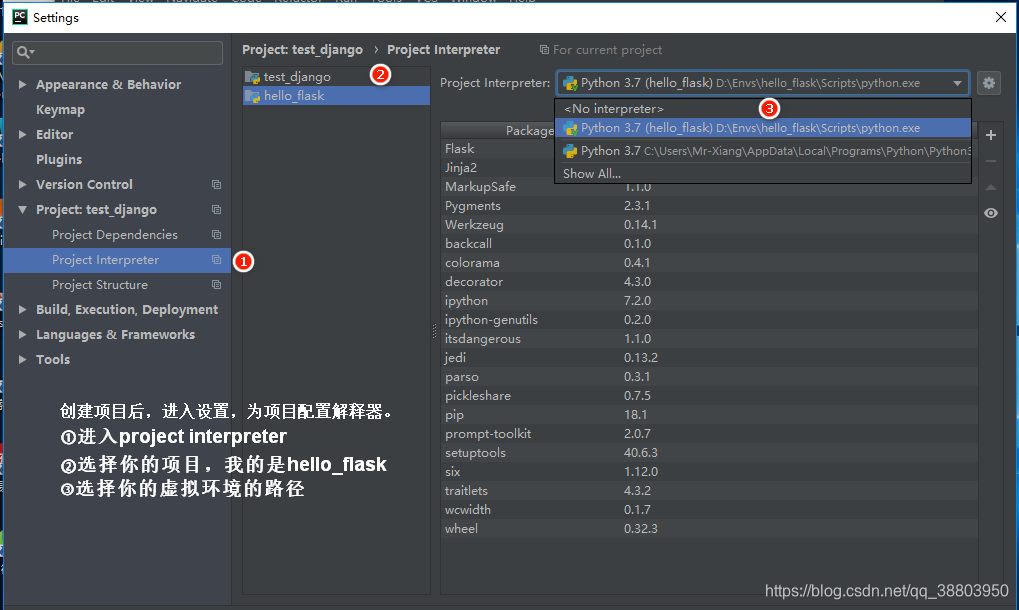Expand the Version Control section
The height and width of the screenshot is (610, 1019).
(x=22, y=184)
